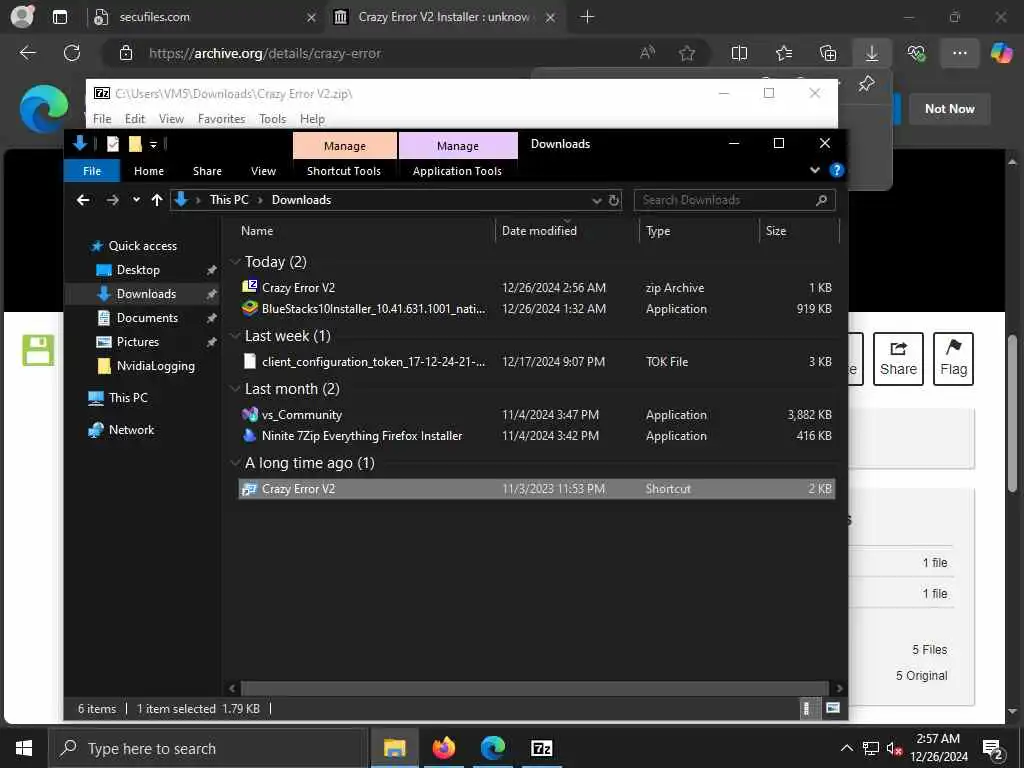1024x768 pixels.
Task: Collapse the Last month group
Action: click(235, 389)
